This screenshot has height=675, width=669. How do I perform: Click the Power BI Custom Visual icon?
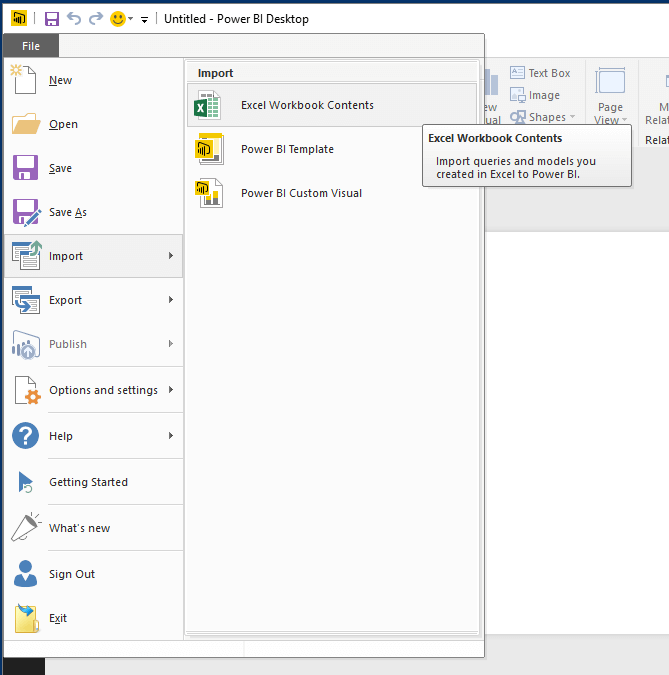pyautogui.click(x=210, y=193)
